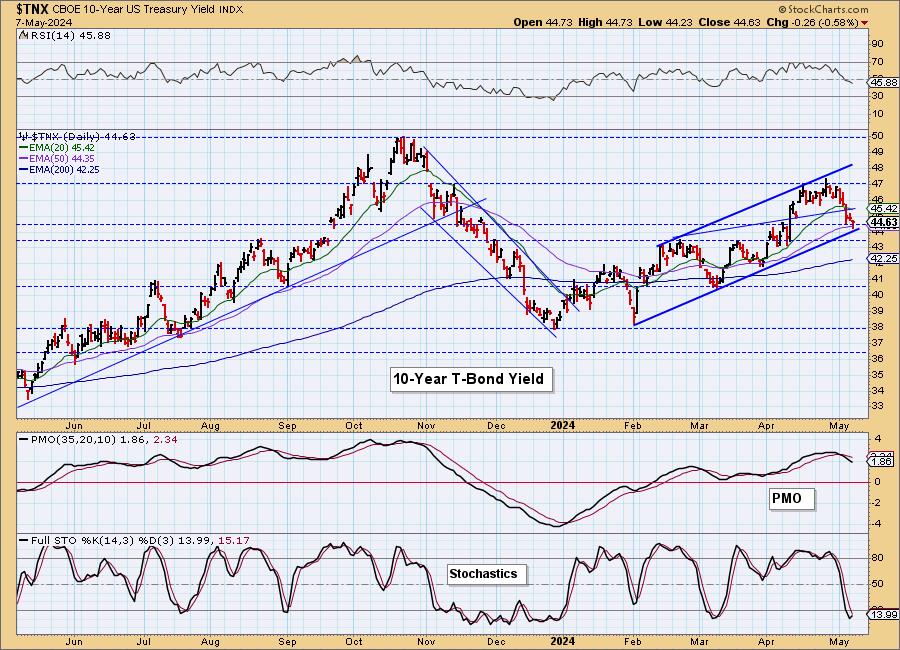900x650 pixels.
Task: Select the Low 44.23 value
Action: point(665,22)
